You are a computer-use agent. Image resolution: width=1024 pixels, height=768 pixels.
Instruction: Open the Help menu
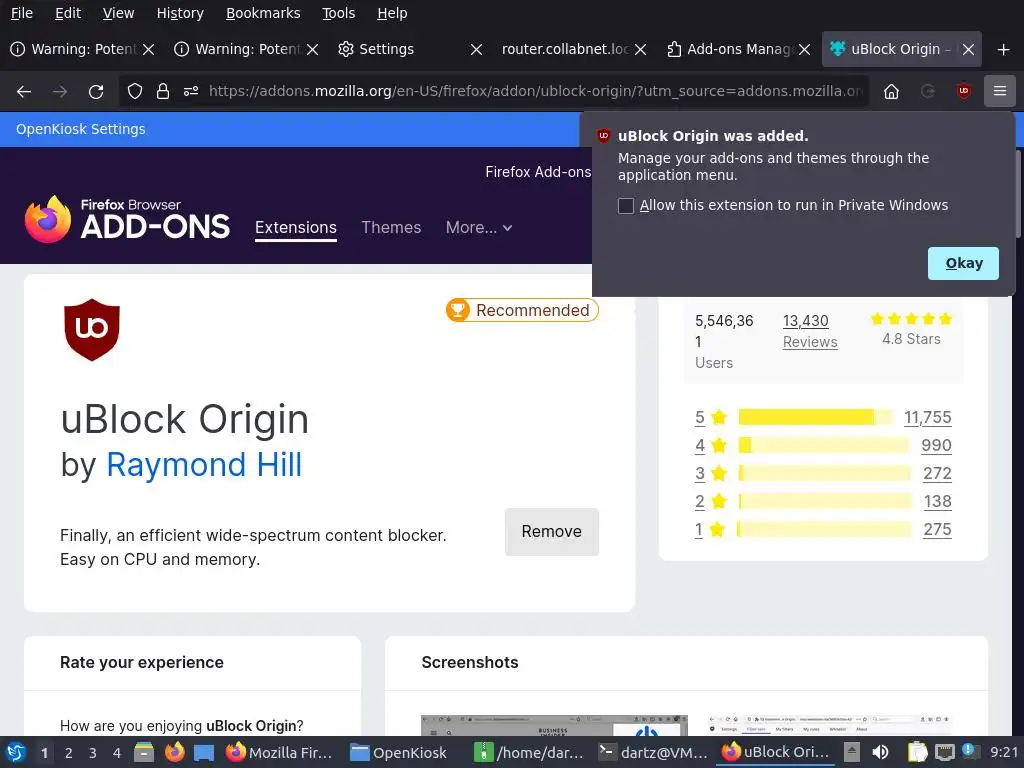click(x=392, y=13)
